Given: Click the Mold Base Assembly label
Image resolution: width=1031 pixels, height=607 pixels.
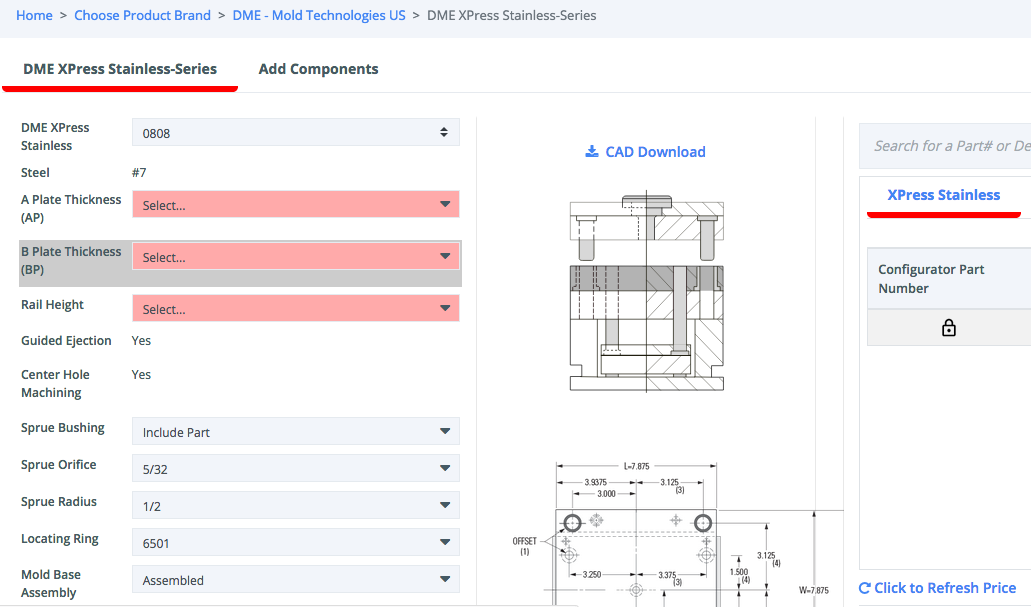Looking at the screenshot, I should point(51,583).
